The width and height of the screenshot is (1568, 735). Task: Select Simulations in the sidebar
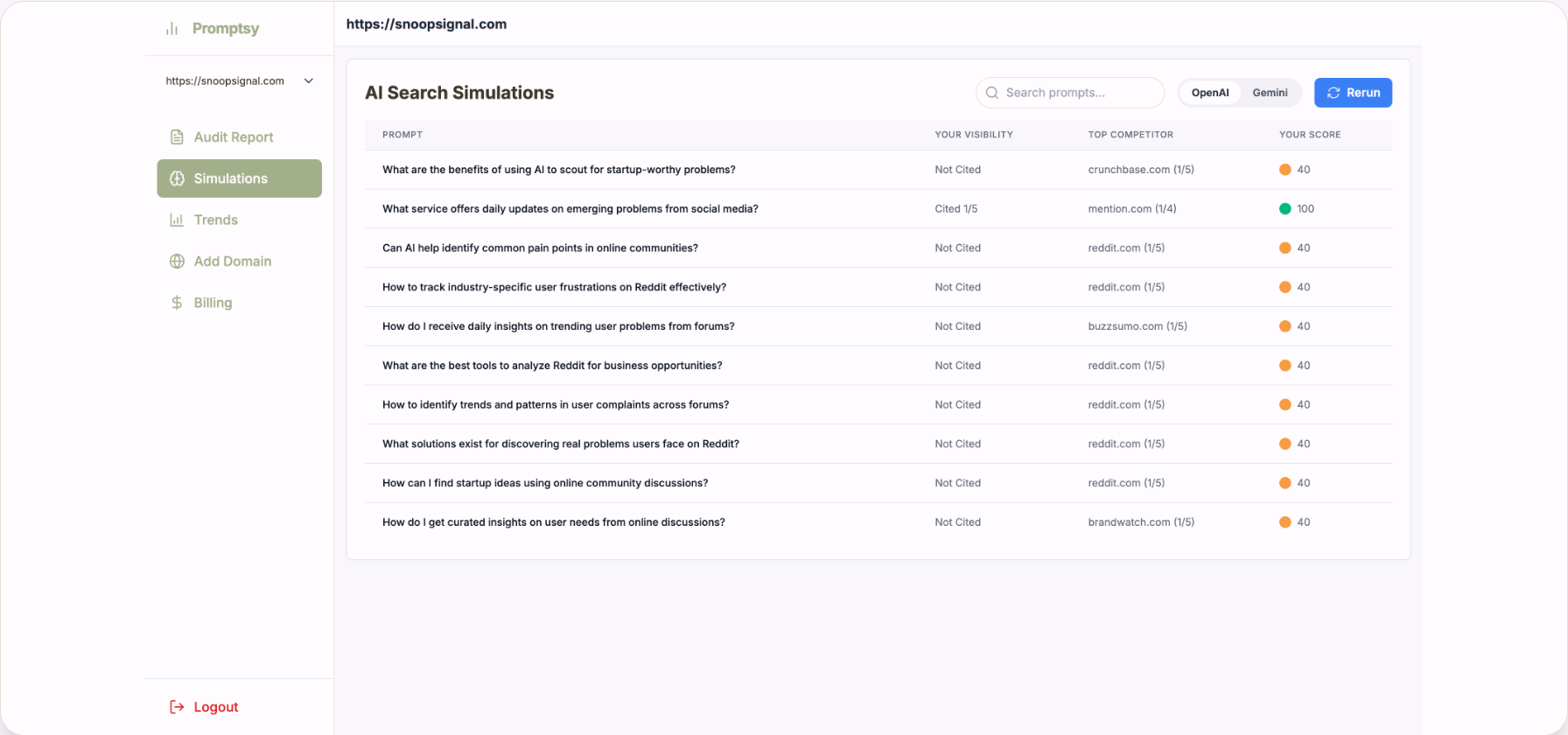coord(239,178)
